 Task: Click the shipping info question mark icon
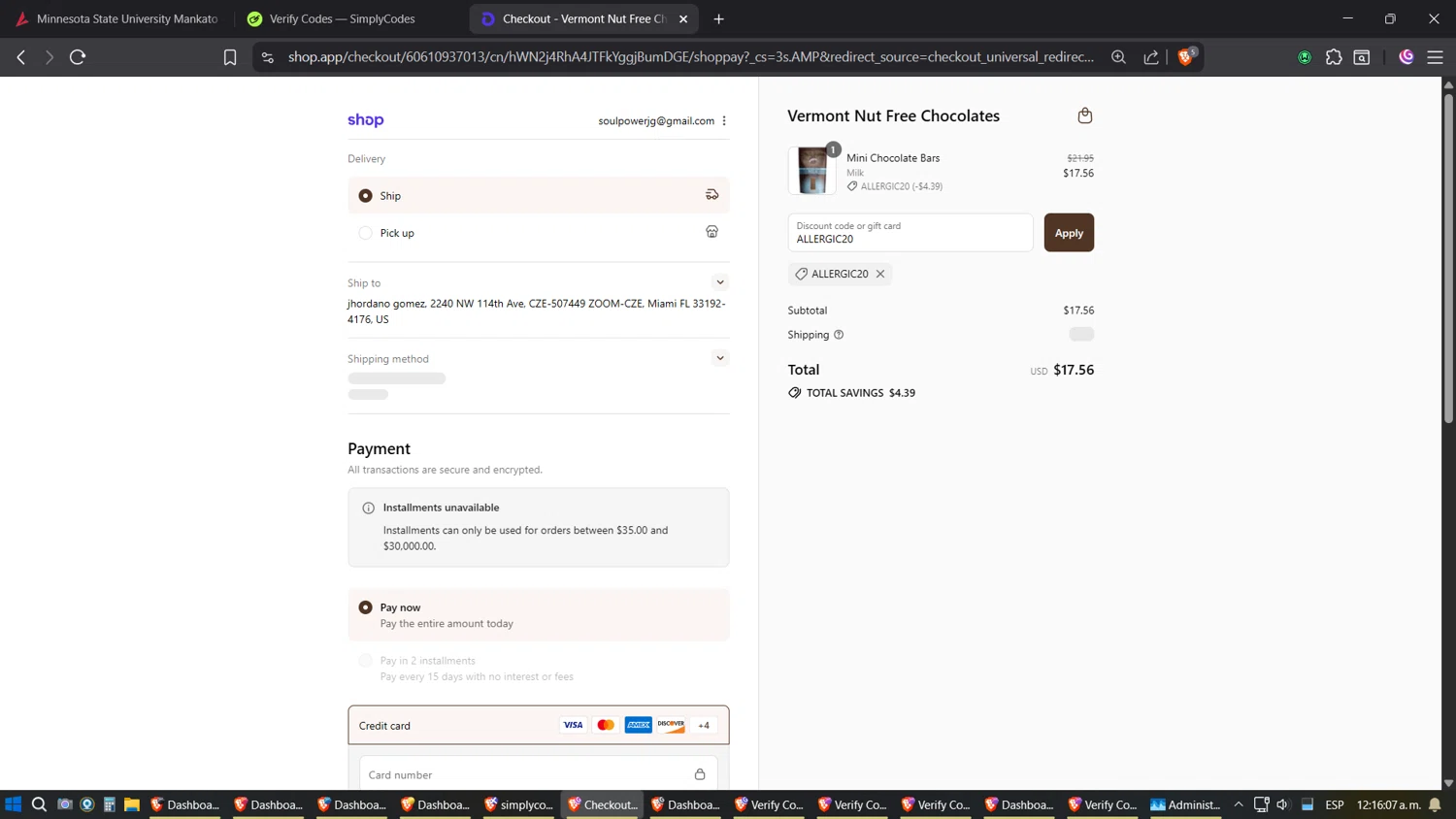coord(839,335)
